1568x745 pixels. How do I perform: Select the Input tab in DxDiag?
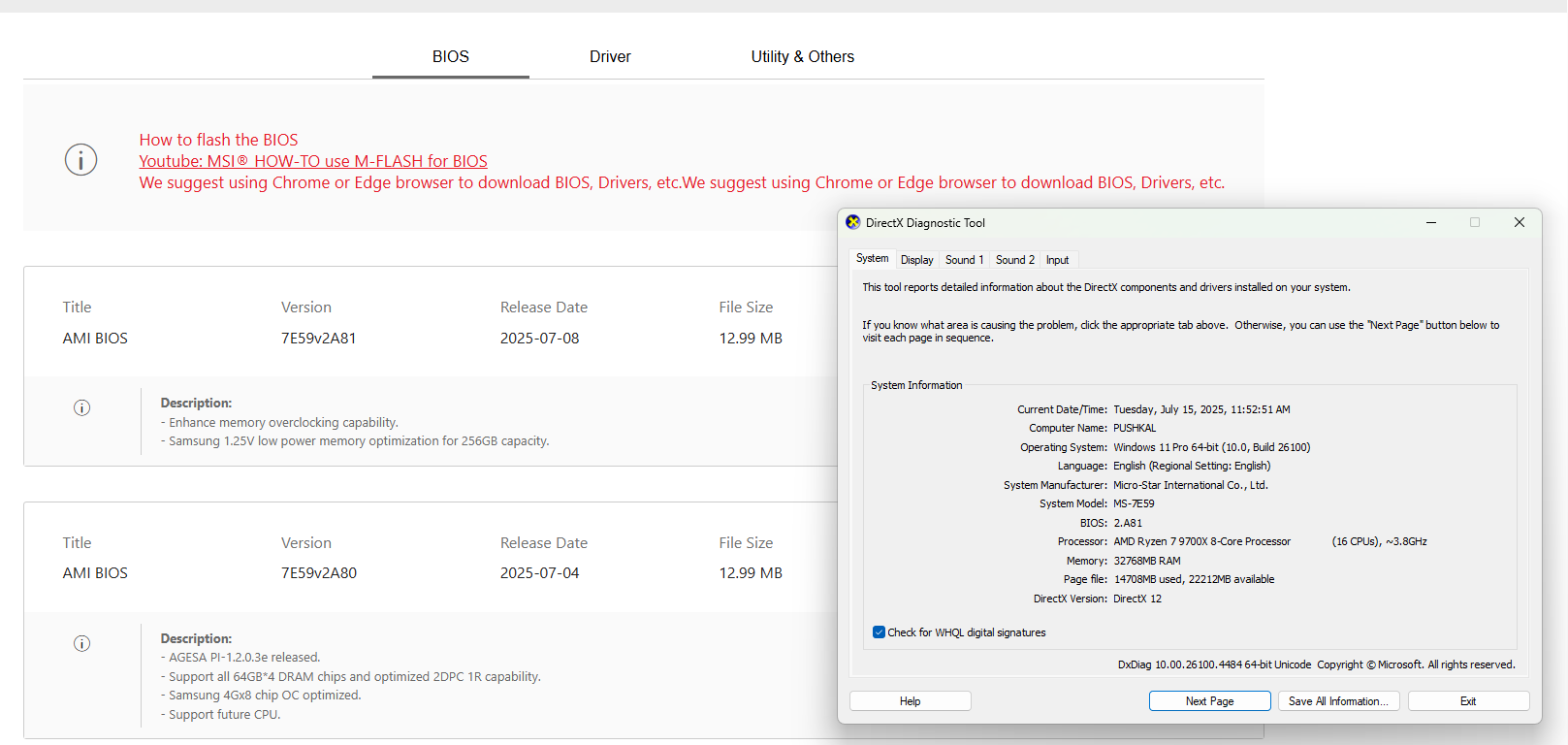(1057, 260)
